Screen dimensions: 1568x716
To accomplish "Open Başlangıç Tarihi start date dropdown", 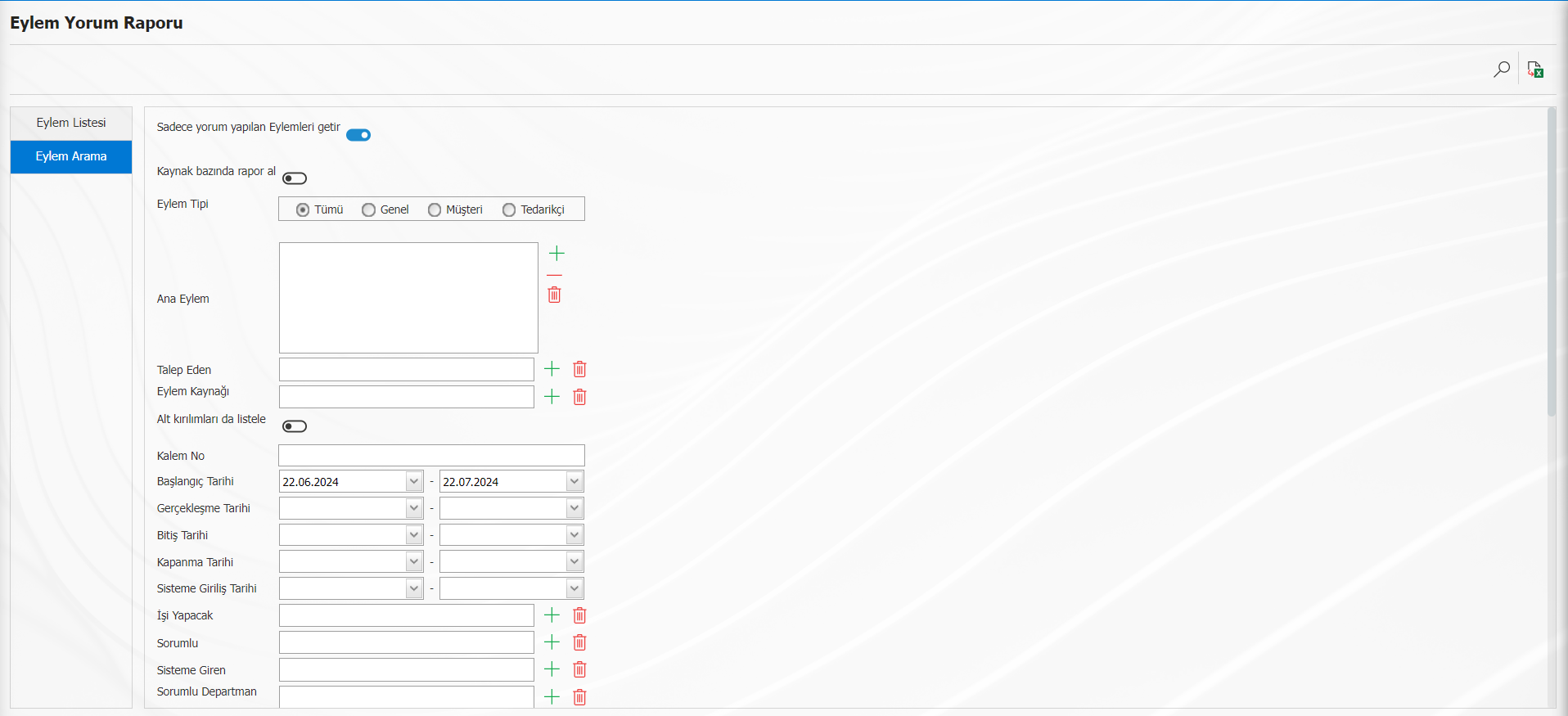I will (x=414, y=482).
